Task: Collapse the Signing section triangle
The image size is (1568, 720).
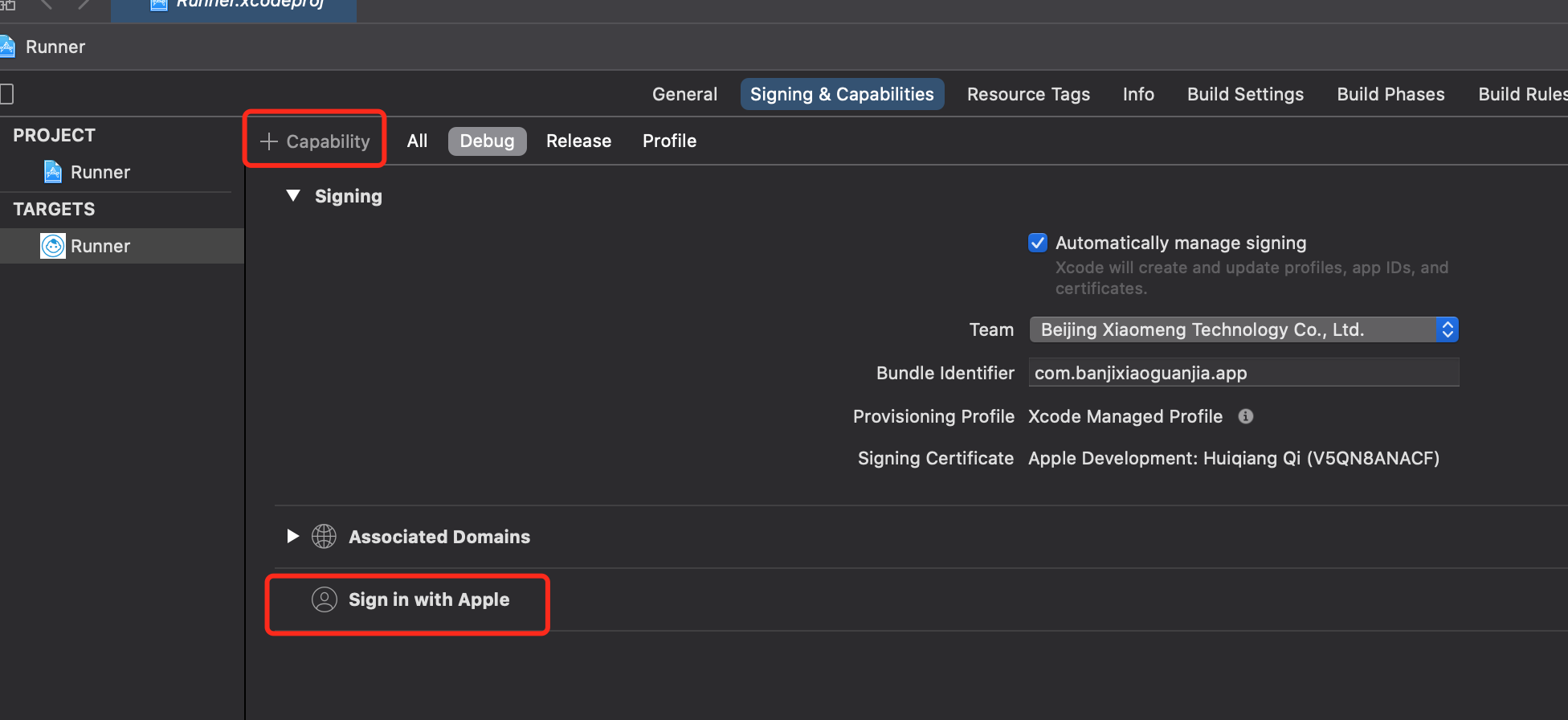Action: pyautogui.click(x=293, y=196)
